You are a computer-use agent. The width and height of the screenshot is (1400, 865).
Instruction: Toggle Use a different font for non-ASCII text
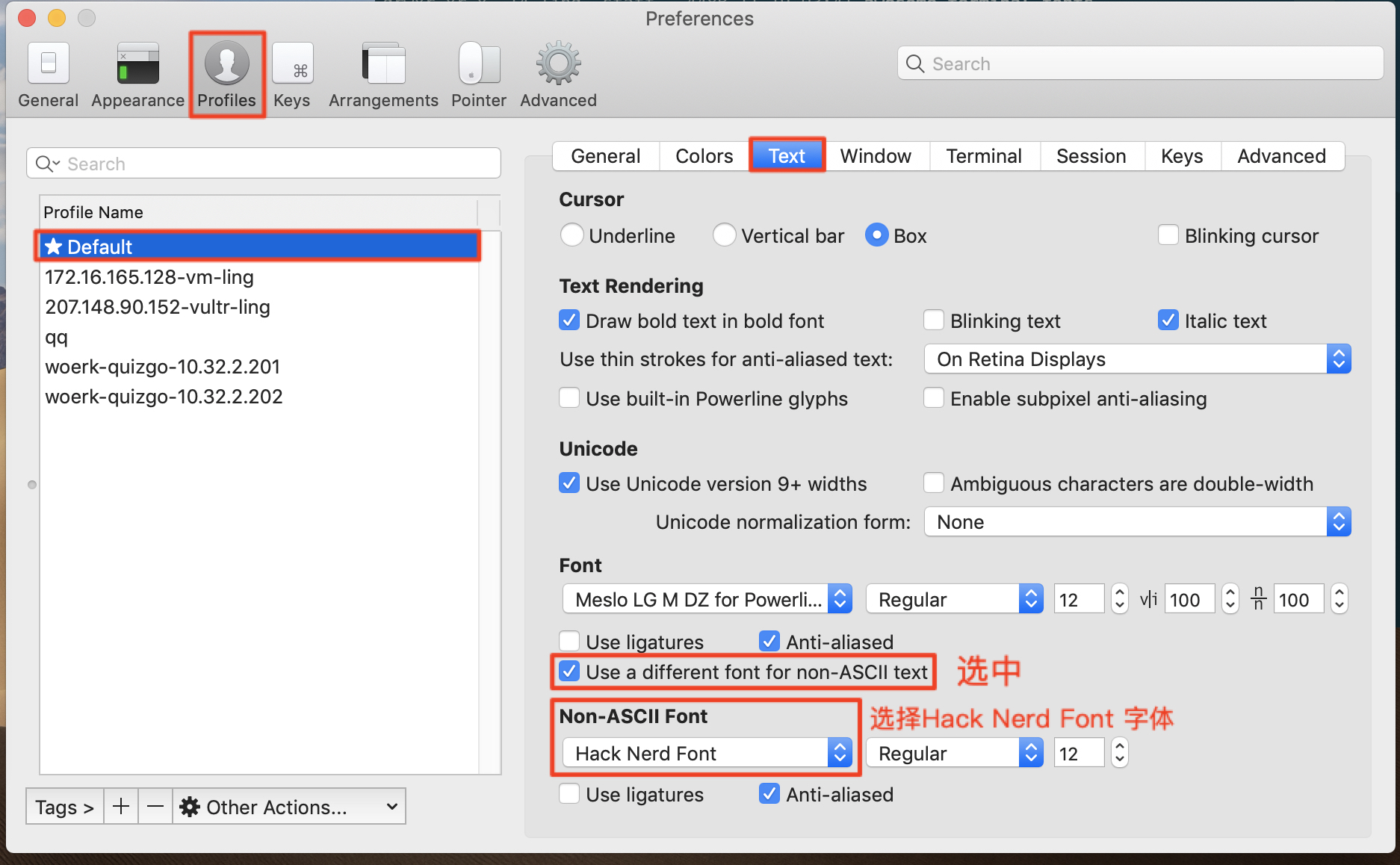pyautogui.click(x=569, y=672)
